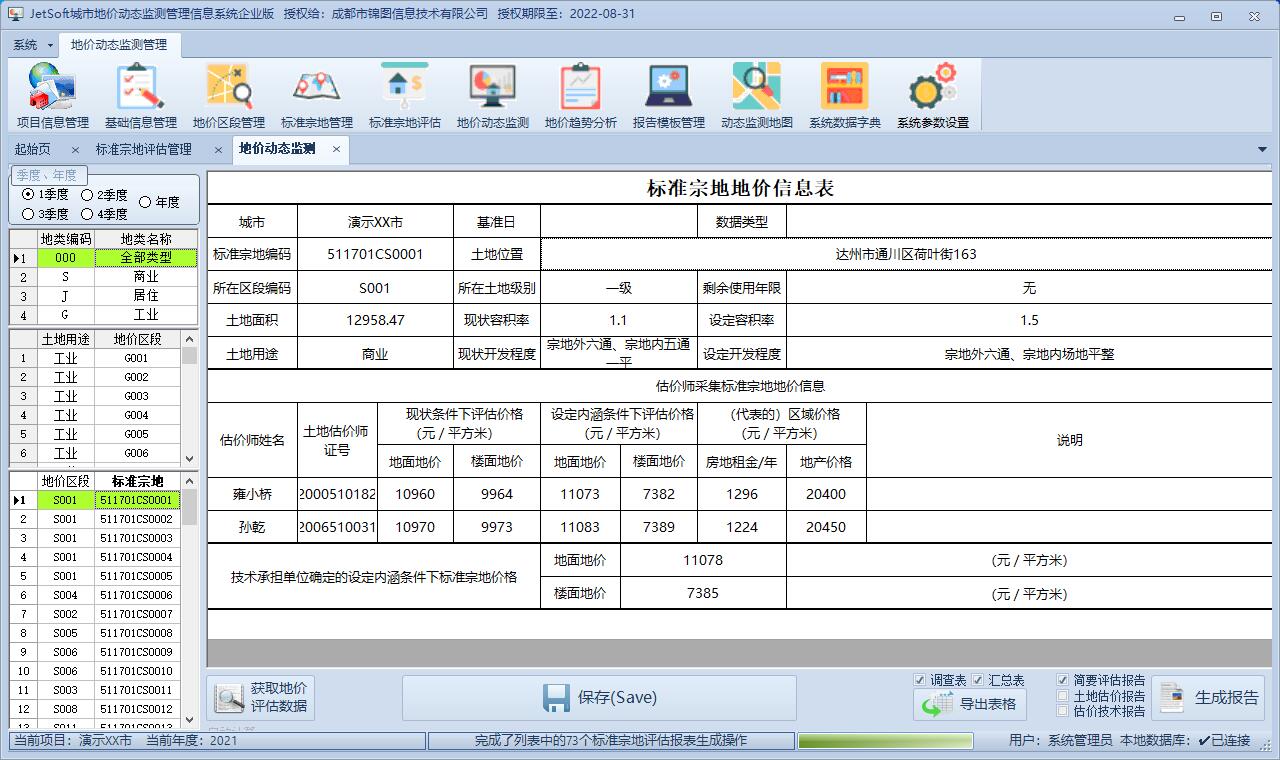
Task: Open 地价趋势分析 toolbar icon
Action: coord(581,96)
